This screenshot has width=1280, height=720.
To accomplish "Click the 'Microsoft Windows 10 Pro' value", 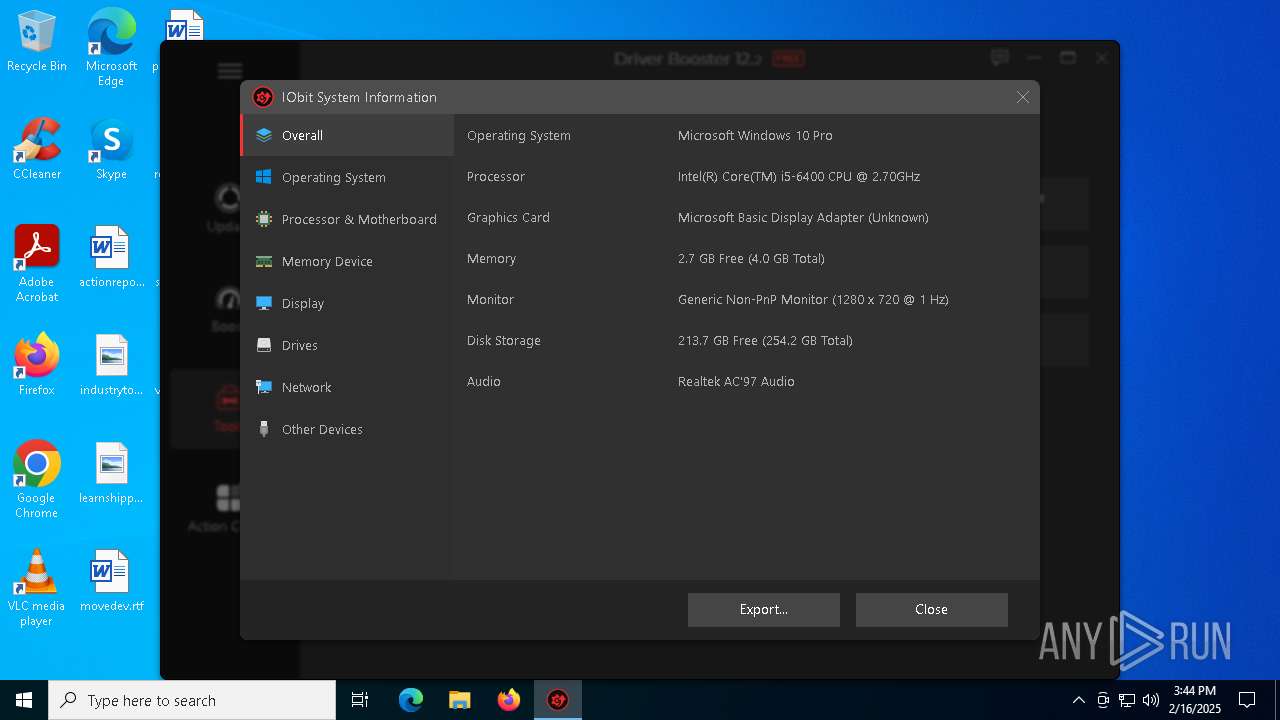I will pyautogui.click(x=755, y=135).
